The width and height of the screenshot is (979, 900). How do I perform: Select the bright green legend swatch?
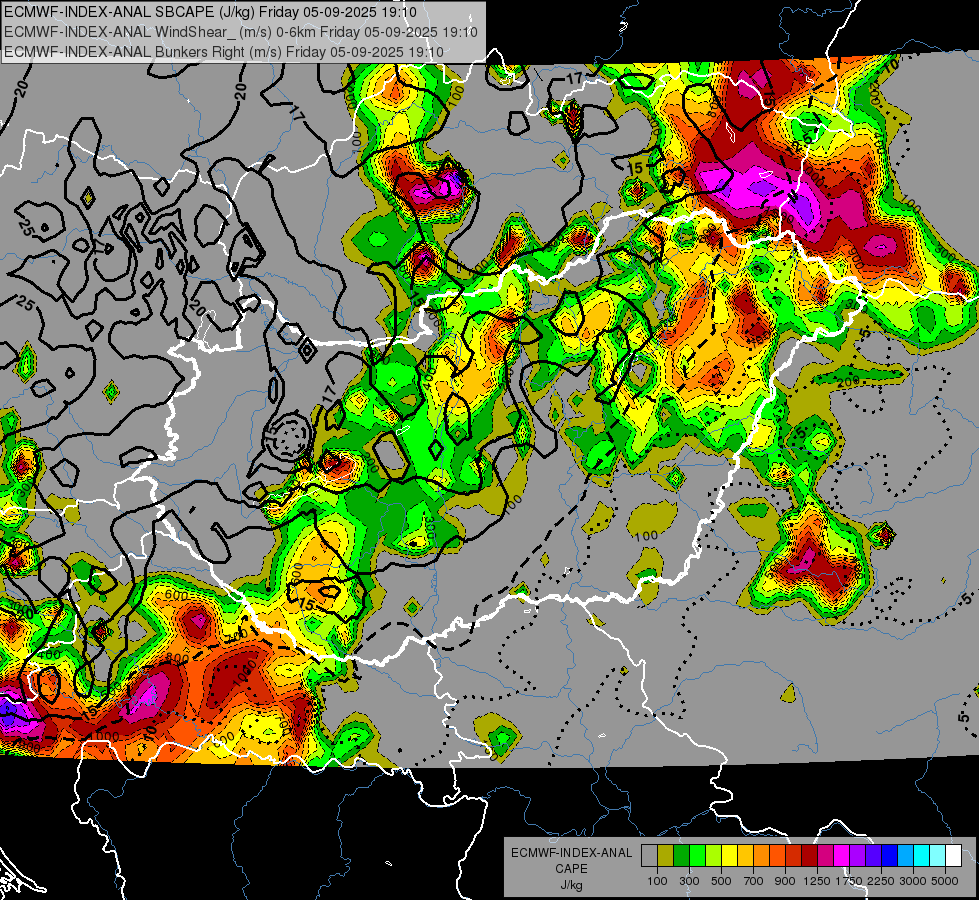697,856
